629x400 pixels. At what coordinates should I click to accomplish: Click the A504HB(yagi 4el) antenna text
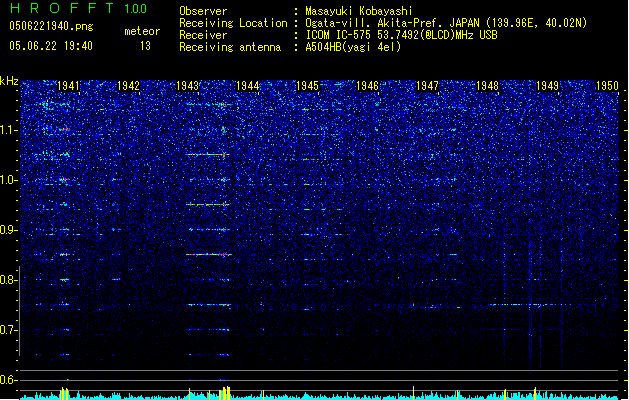[x=353, y=47]
